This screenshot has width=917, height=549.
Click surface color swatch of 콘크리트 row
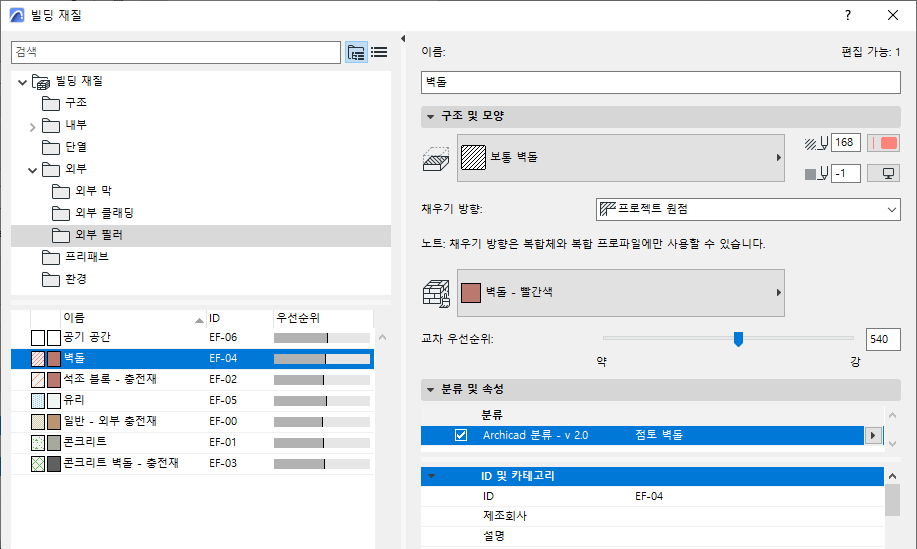click(x=54, y=443)
